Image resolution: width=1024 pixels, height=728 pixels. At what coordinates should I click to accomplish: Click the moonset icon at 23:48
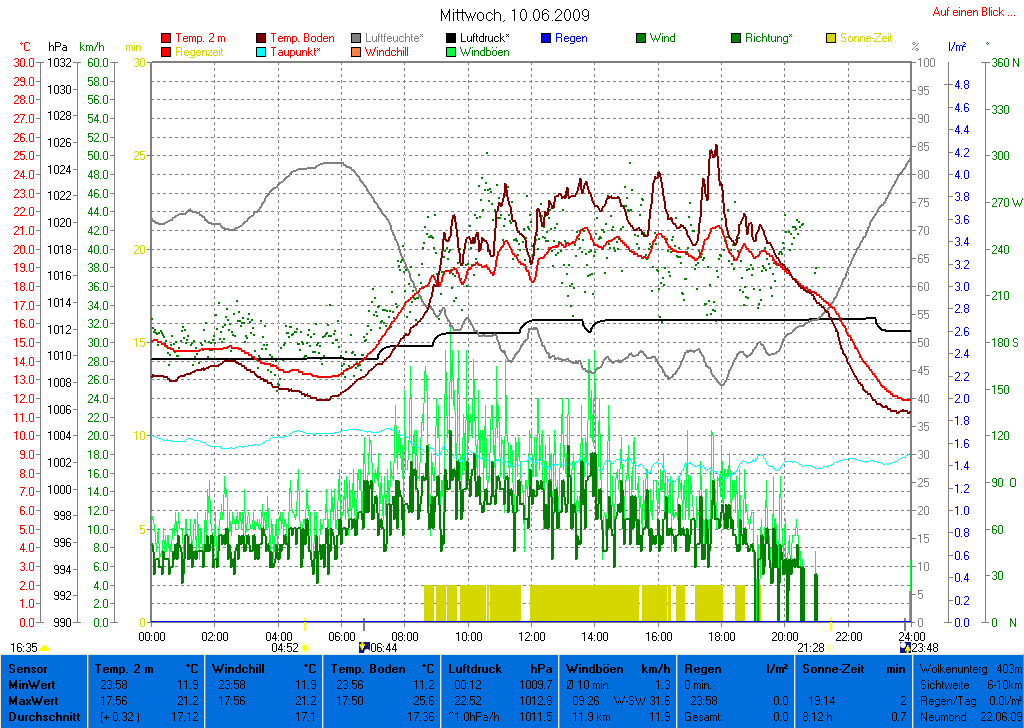point(905,647)
